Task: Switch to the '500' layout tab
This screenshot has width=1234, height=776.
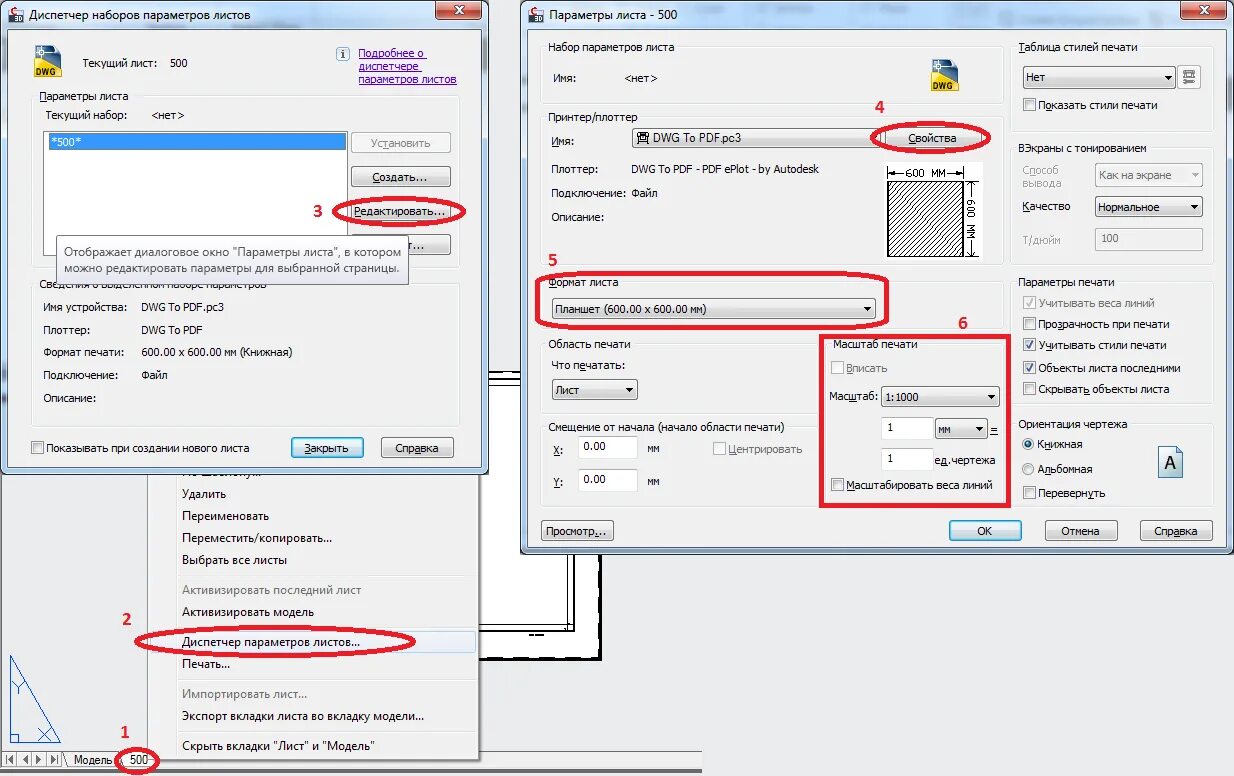Action: point(139,760)
